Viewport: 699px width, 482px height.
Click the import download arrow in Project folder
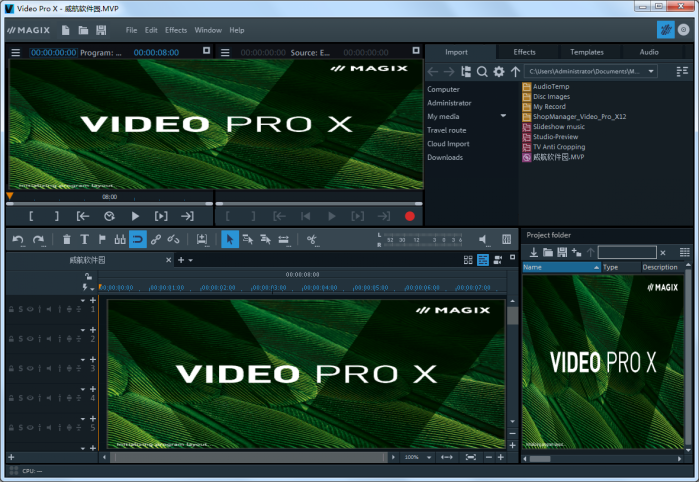[x=533, y=252]
